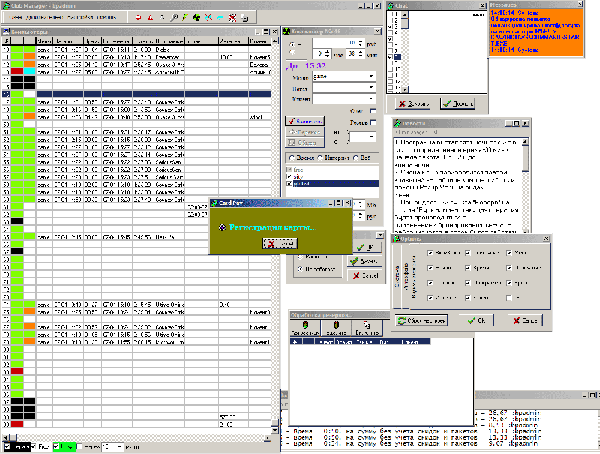
Task: Open the empty dropdown directly below the 'game' dropdown
Action: pos(371,88)
